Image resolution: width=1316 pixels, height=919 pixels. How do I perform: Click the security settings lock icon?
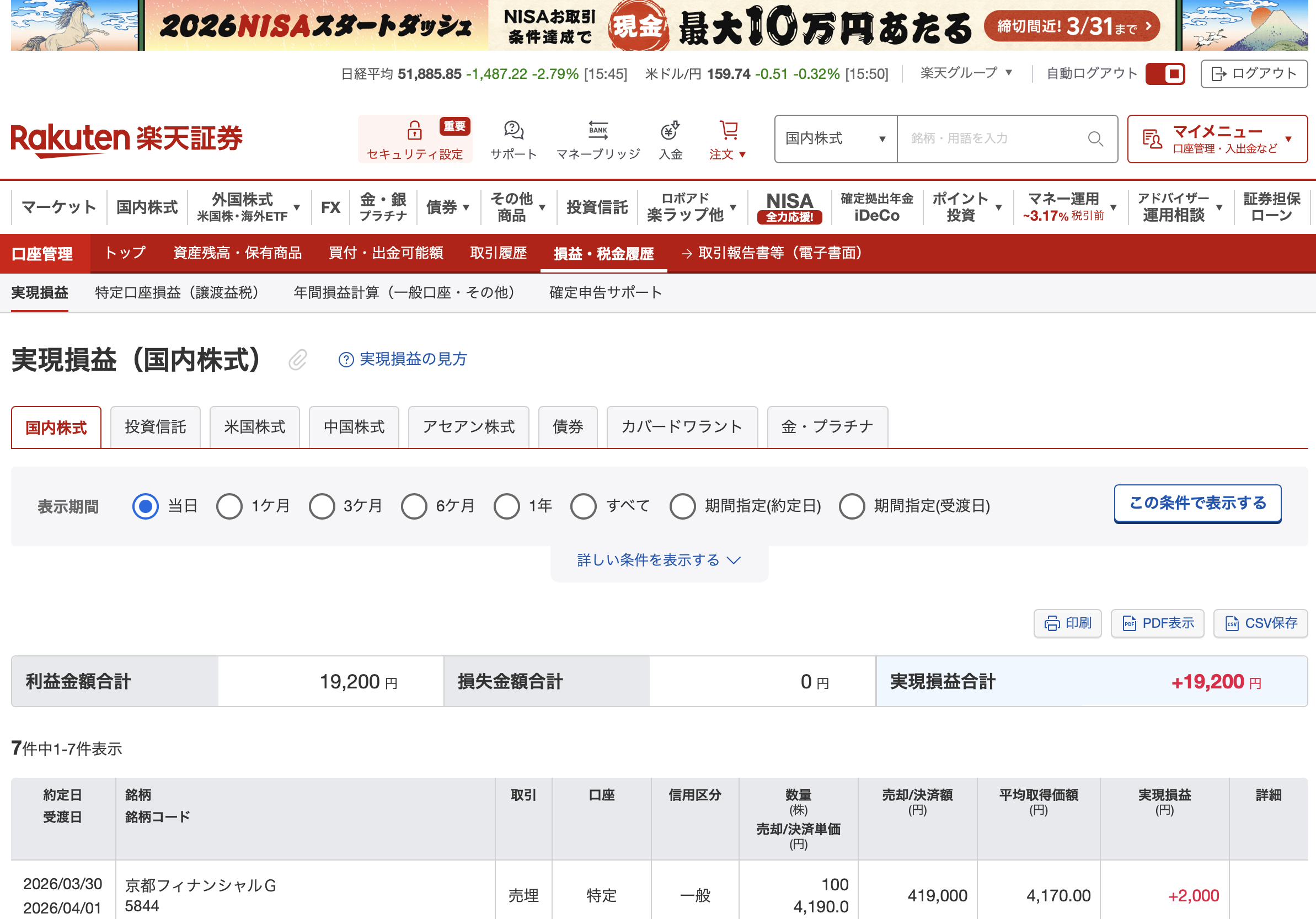(414, 130)
